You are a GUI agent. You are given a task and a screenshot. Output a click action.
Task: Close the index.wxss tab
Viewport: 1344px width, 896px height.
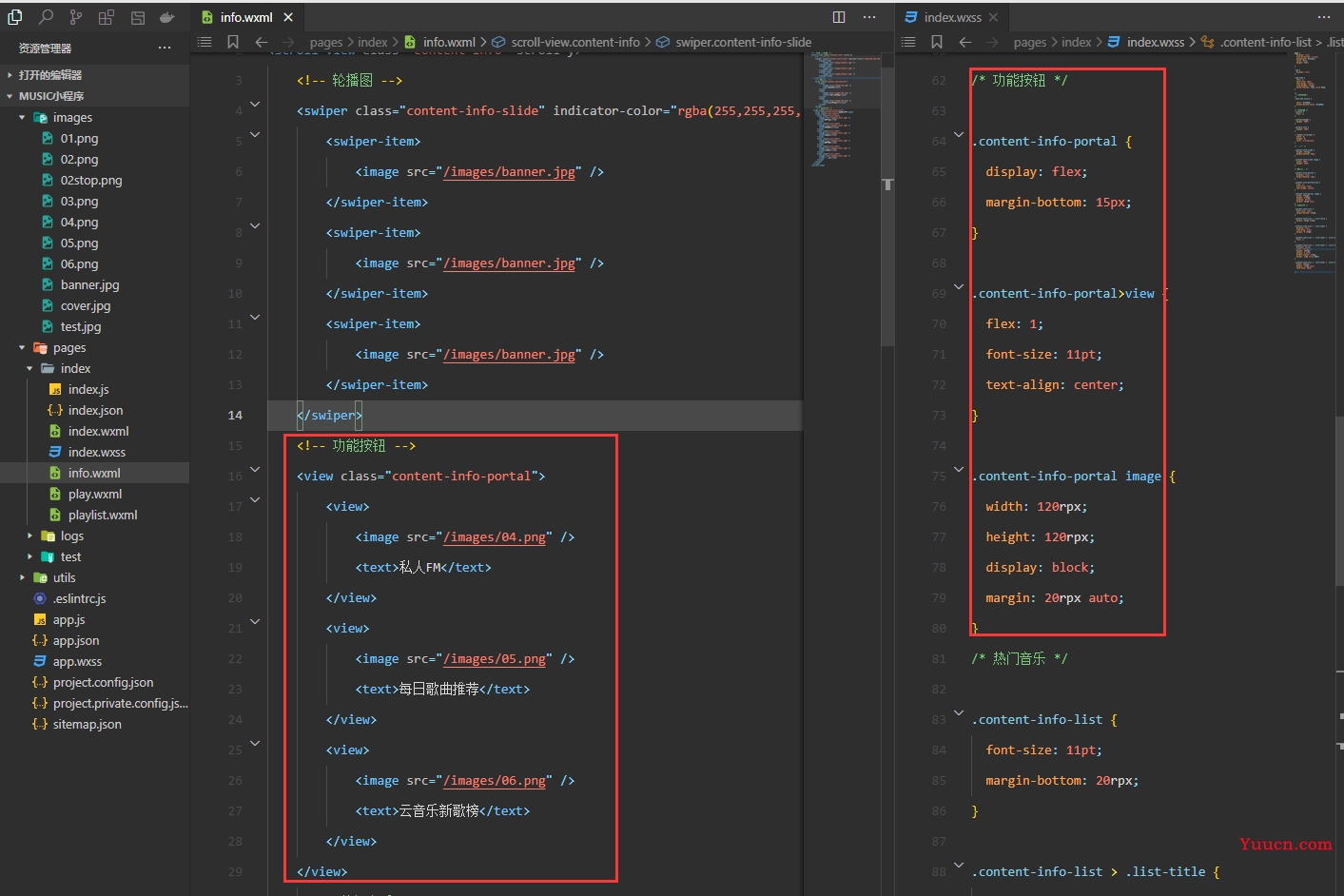993,17
